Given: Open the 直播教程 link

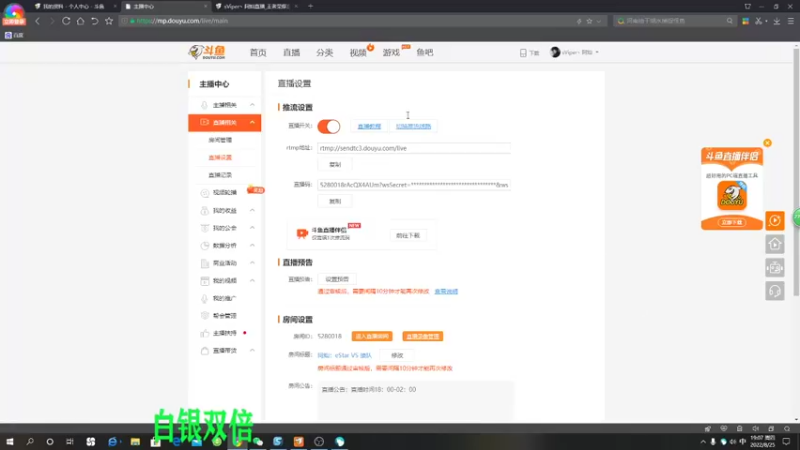Looking at the screenshot, I should 369,126.
